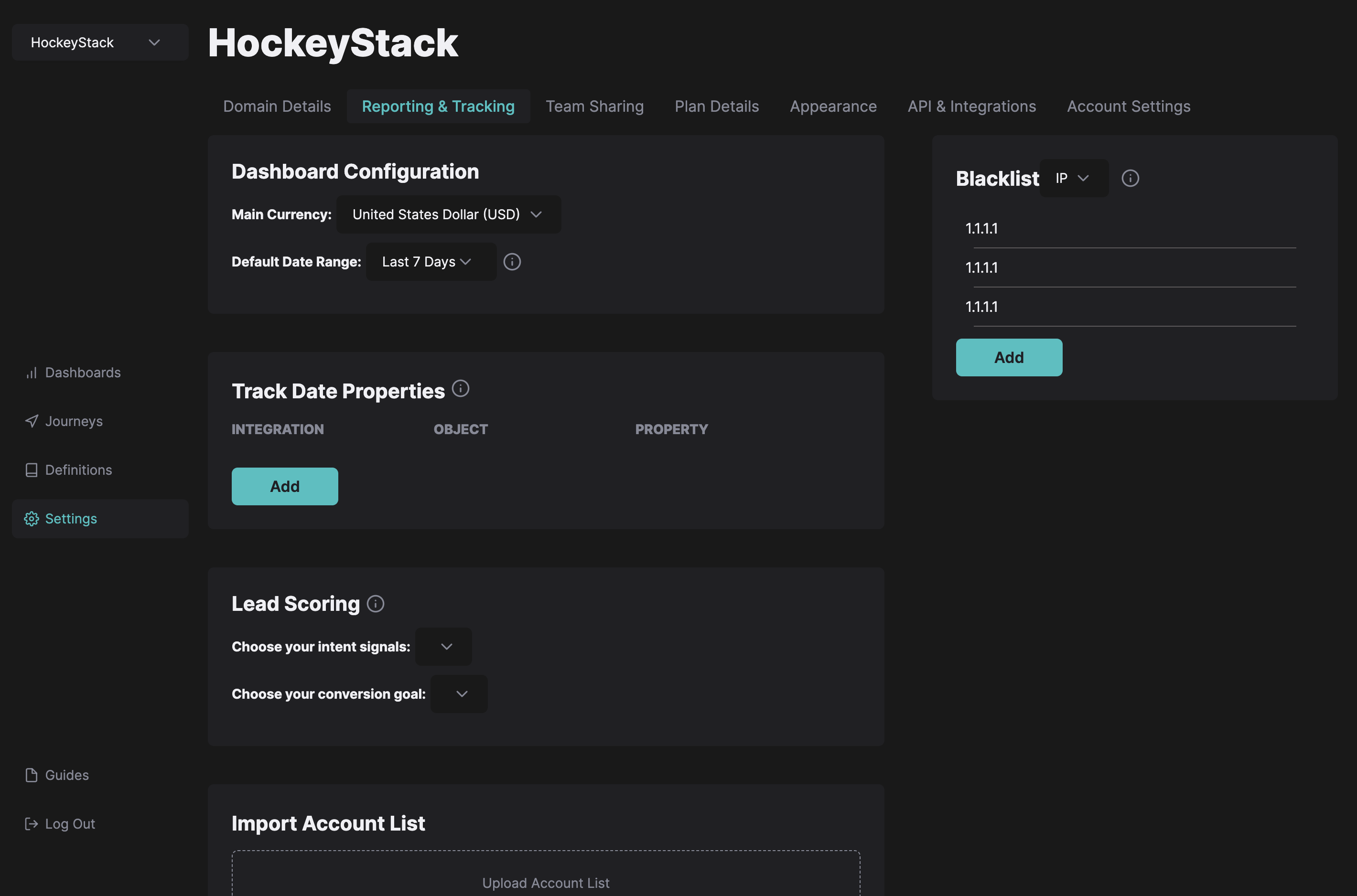Click info icon next to Default Date Range
The height and width of the screenshot is (896, 1357).
512,262
